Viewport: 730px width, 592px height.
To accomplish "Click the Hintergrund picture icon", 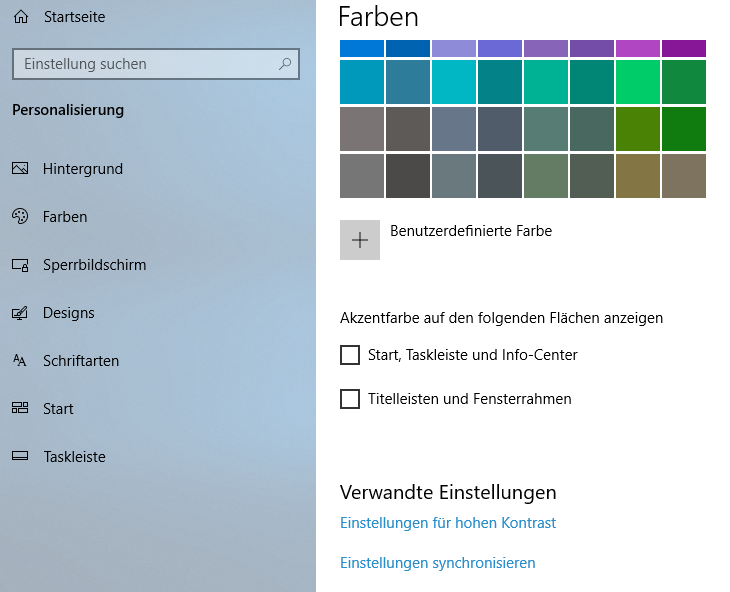I will (20, 169).
